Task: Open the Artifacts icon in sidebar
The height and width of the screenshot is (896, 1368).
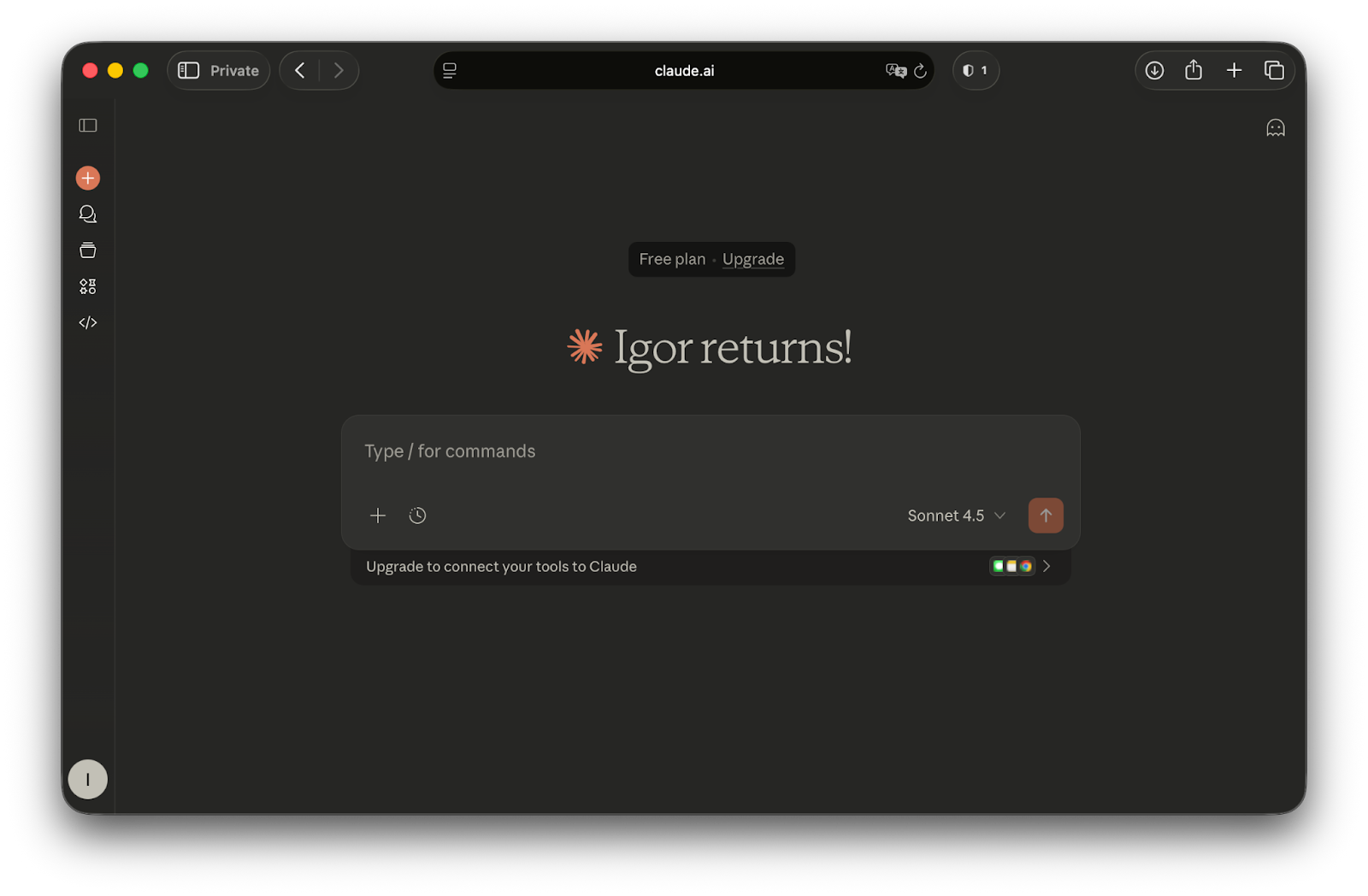Action: [88, 286]
